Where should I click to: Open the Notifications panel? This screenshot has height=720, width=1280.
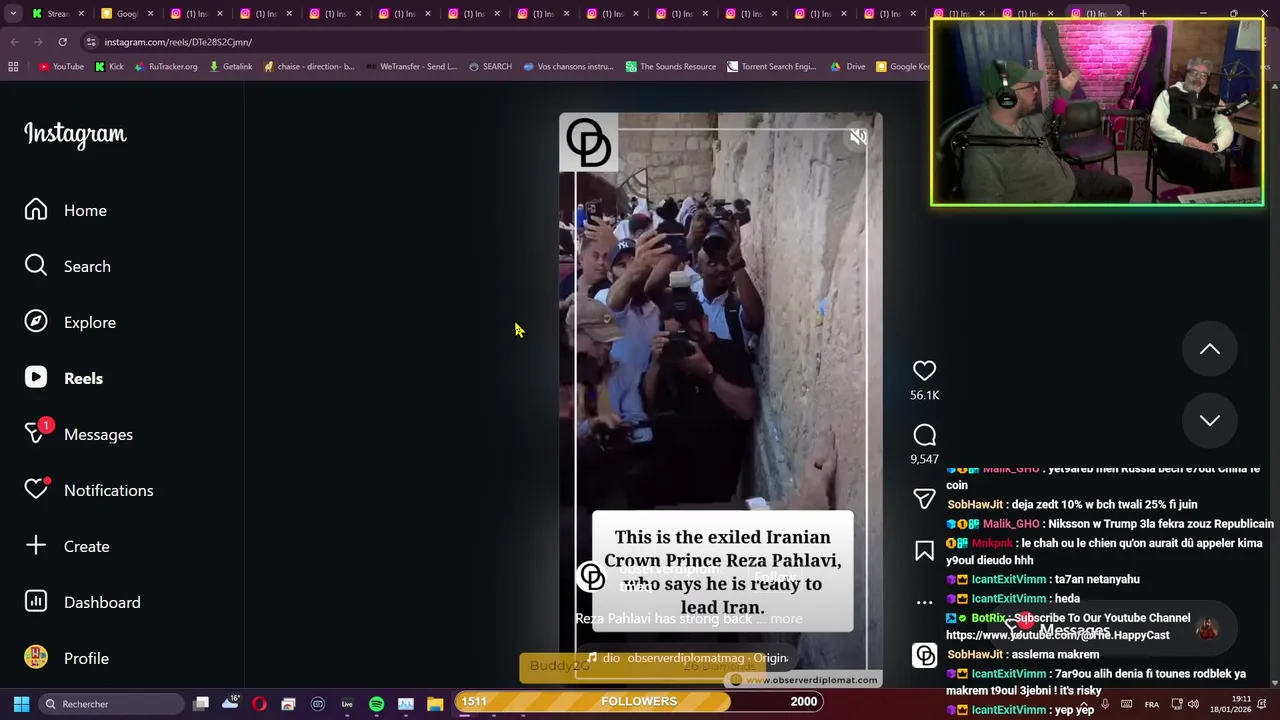(108, 490)
